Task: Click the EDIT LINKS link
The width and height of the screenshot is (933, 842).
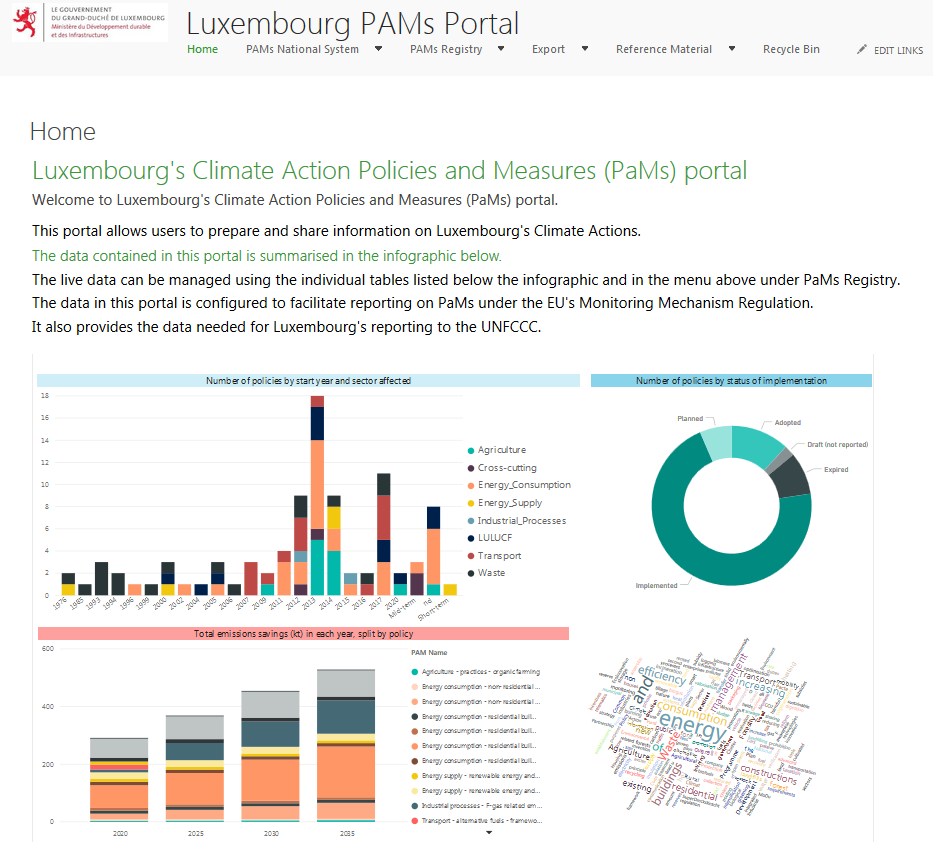Action: [898, 50]
